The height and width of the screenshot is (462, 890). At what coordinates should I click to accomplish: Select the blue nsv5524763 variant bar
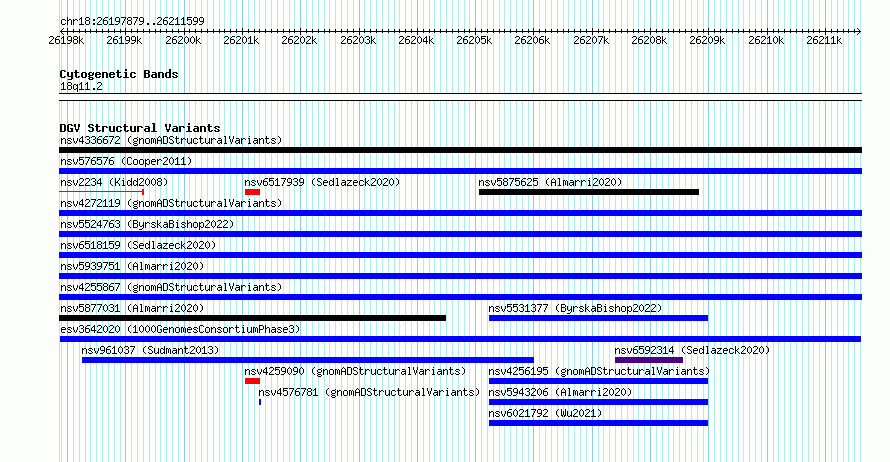point(460,234)
